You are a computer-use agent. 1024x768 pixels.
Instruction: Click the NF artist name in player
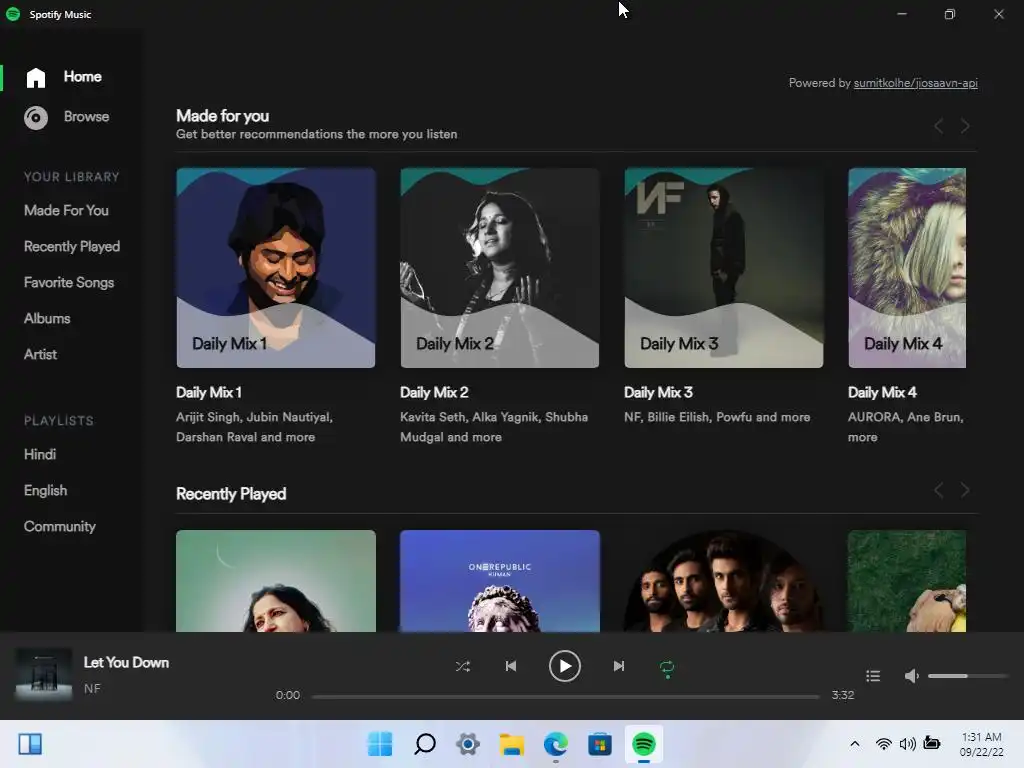point(92,688)
